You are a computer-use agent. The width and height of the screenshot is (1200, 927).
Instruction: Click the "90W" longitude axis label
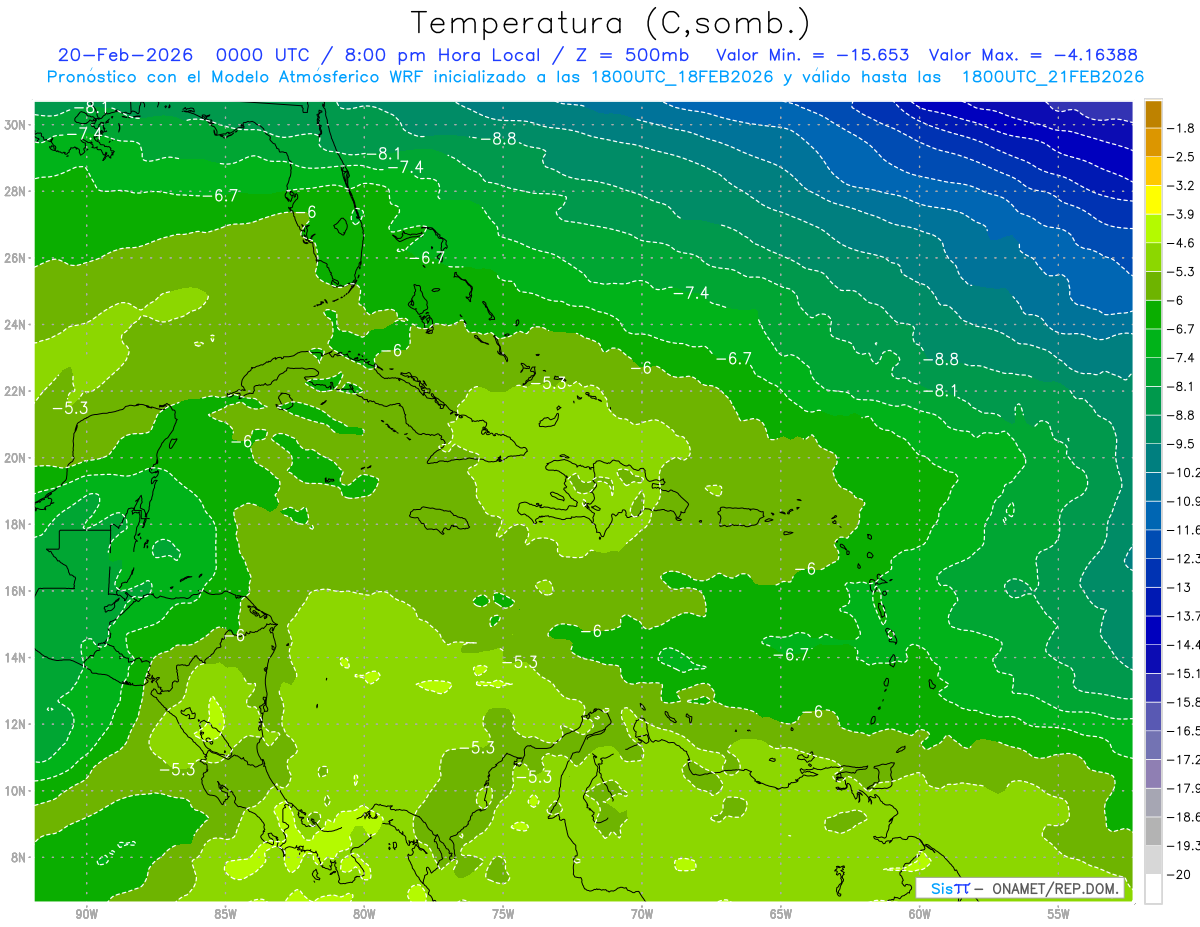click(x=86, y=914)
